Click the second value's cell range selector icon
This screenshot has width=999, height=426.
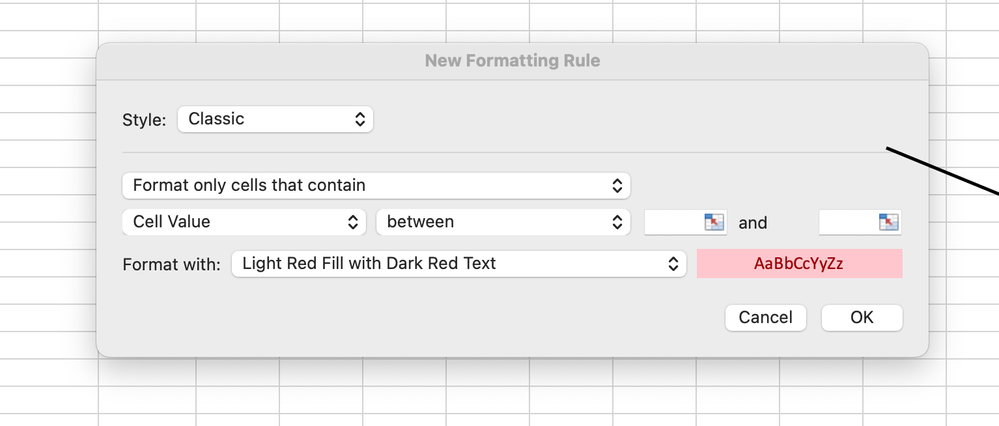point(889,222)
